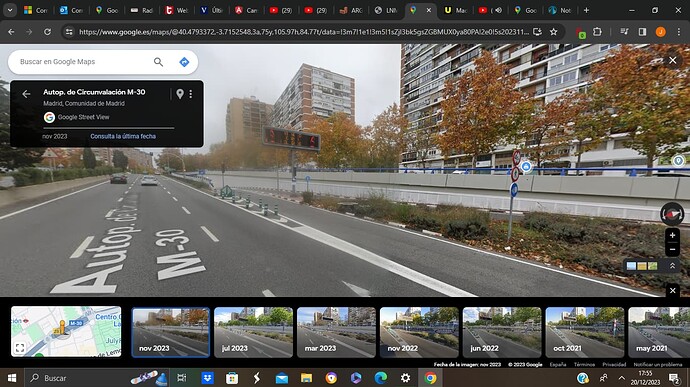Select the jul 2023 imagery thumbnail

coord(253,332)
